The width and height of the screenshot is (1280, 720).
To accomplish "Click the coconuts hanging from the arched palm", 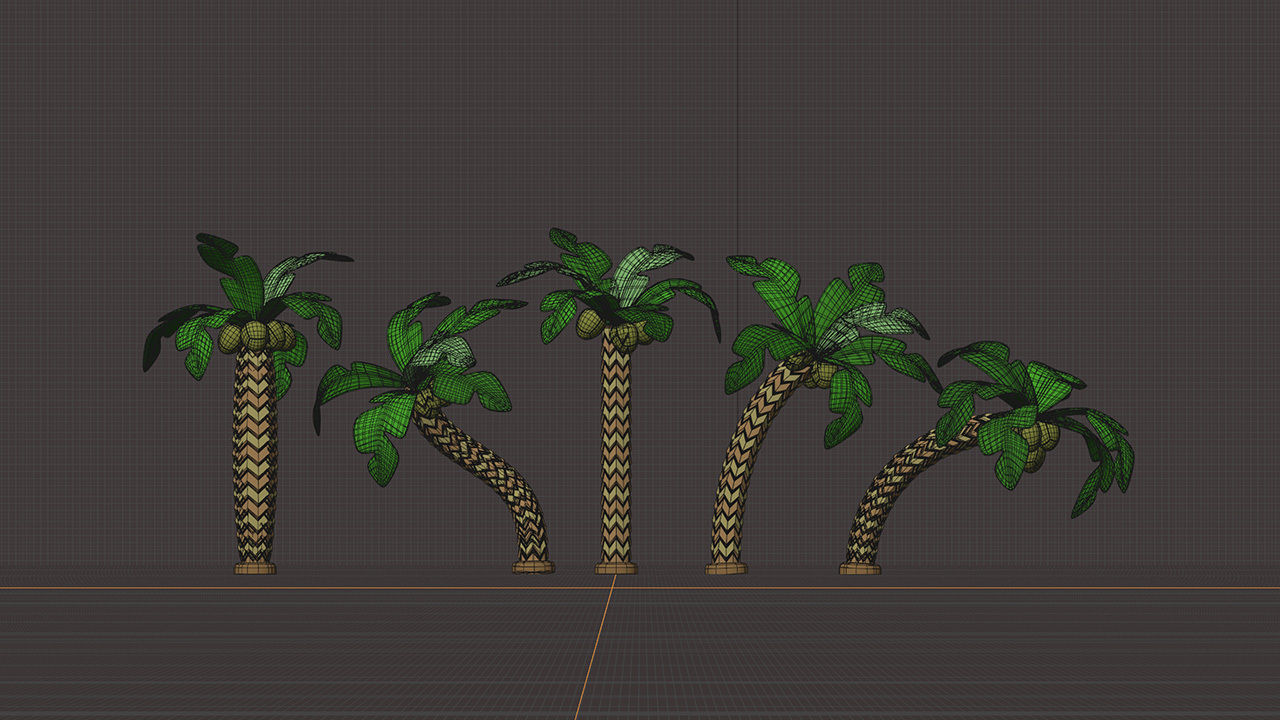I will (1040, 446).
